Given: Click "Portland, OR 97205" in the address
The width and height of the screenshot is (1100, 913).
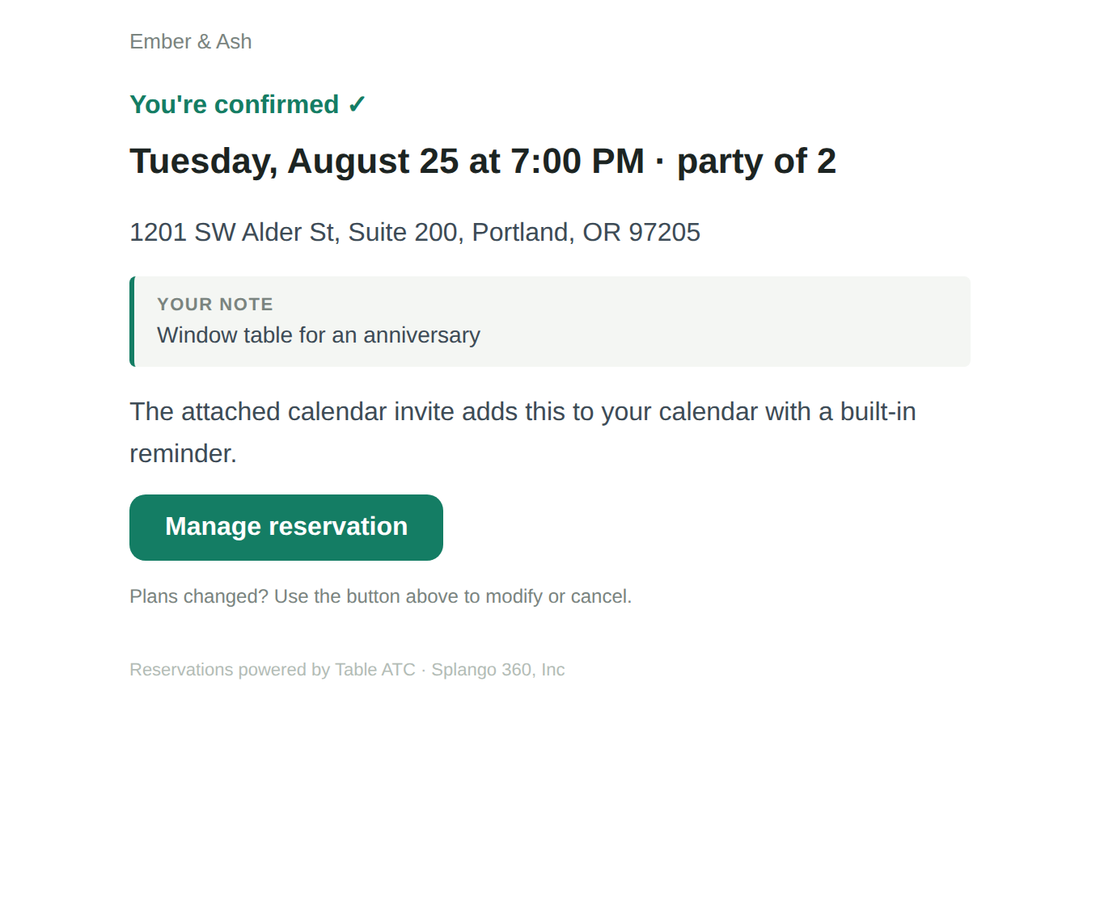Looking at the screenshot, I should (586, 232).
